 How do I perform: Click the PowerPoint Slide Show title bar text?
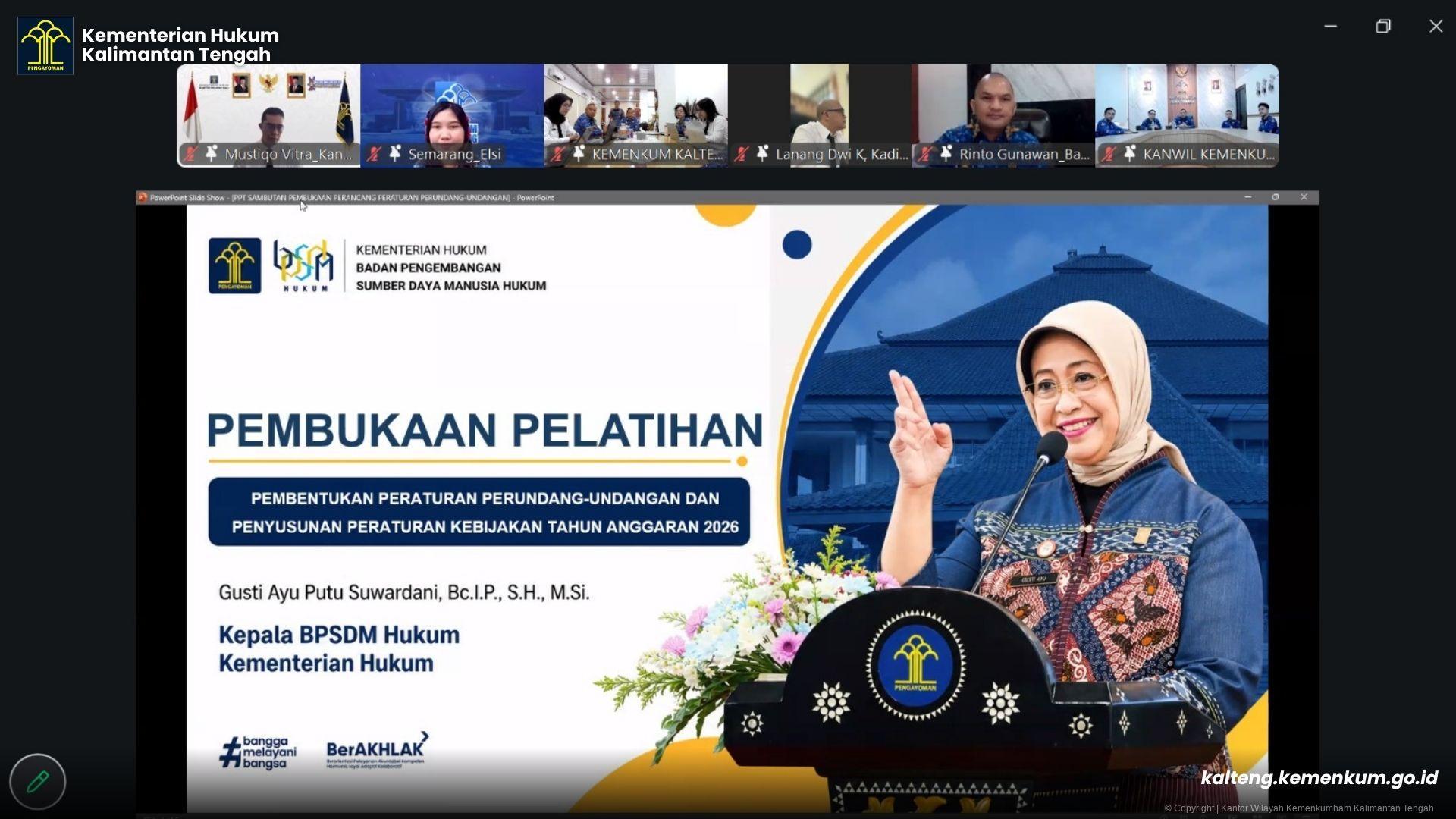tap(352, 197)
